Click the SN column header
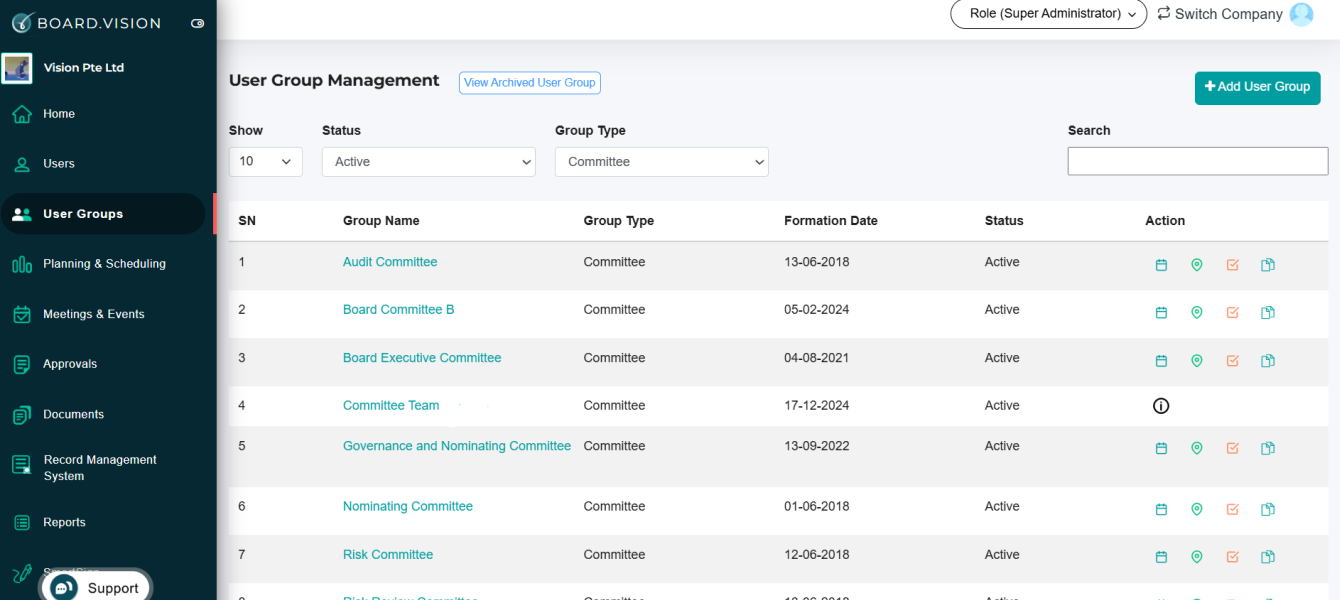 pyautogui.click(x=247, y=221)
